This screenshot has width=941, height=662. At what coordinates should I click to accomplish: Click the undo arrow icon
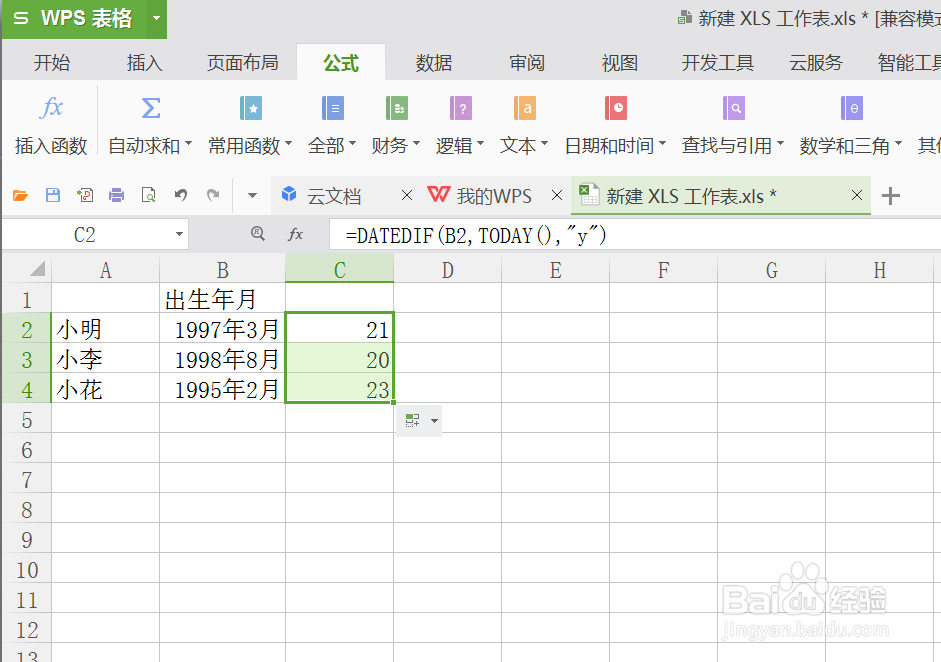pyautogui.click(x=181, y=194)
